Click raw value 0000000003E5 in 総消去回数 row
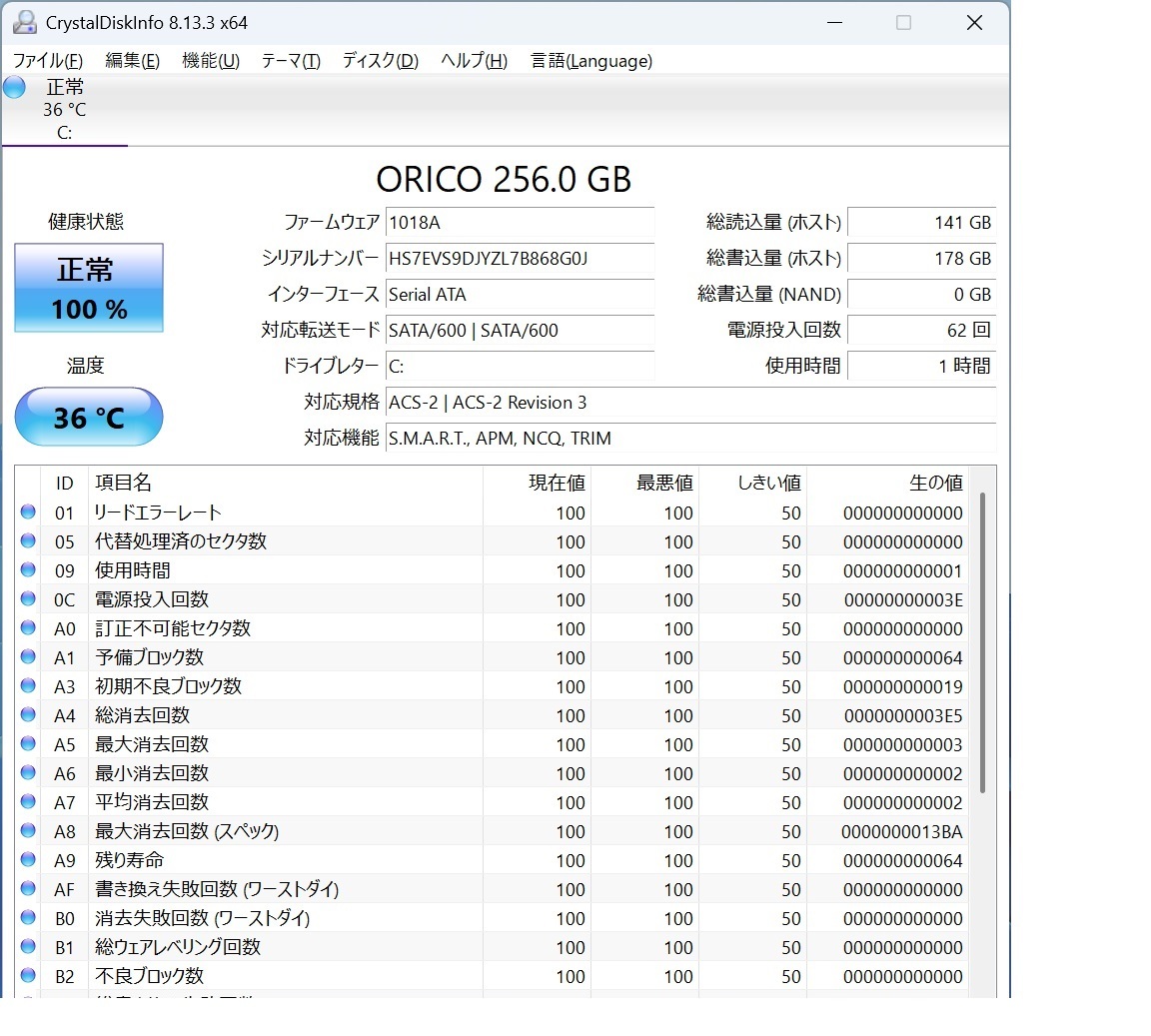 coord(903,716)
